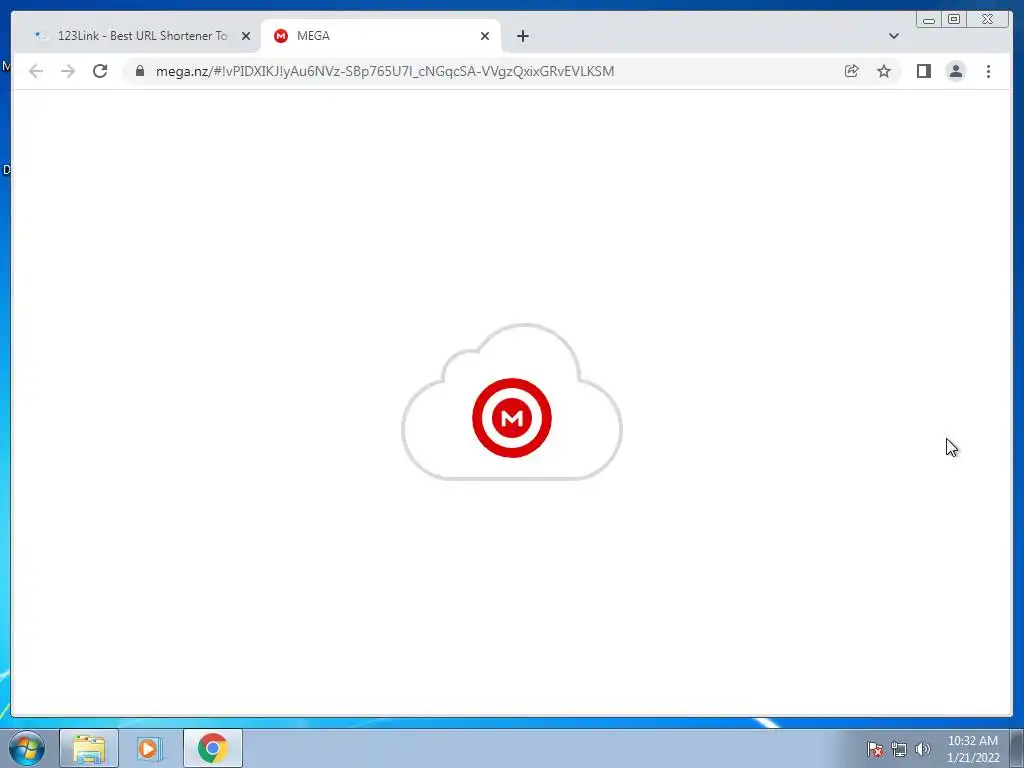Show desktop using the taskbar edge button
Screen dimensions: 1024x768
click(1017, 748)
